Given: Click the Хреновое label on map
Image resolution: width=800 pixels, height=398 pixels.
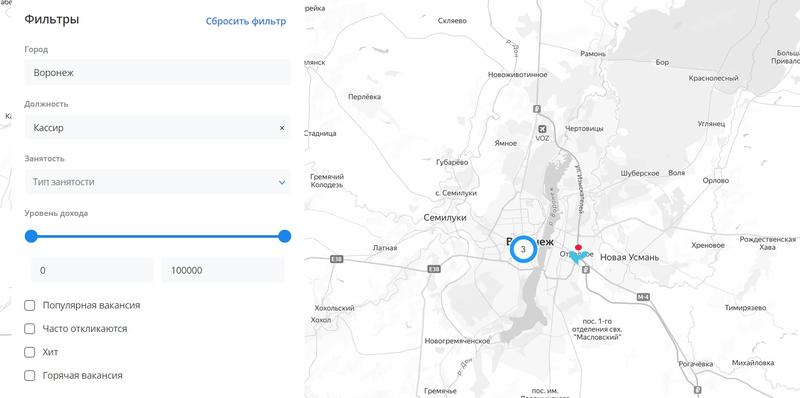Looking at the screenshot, I should pos(708,245).
